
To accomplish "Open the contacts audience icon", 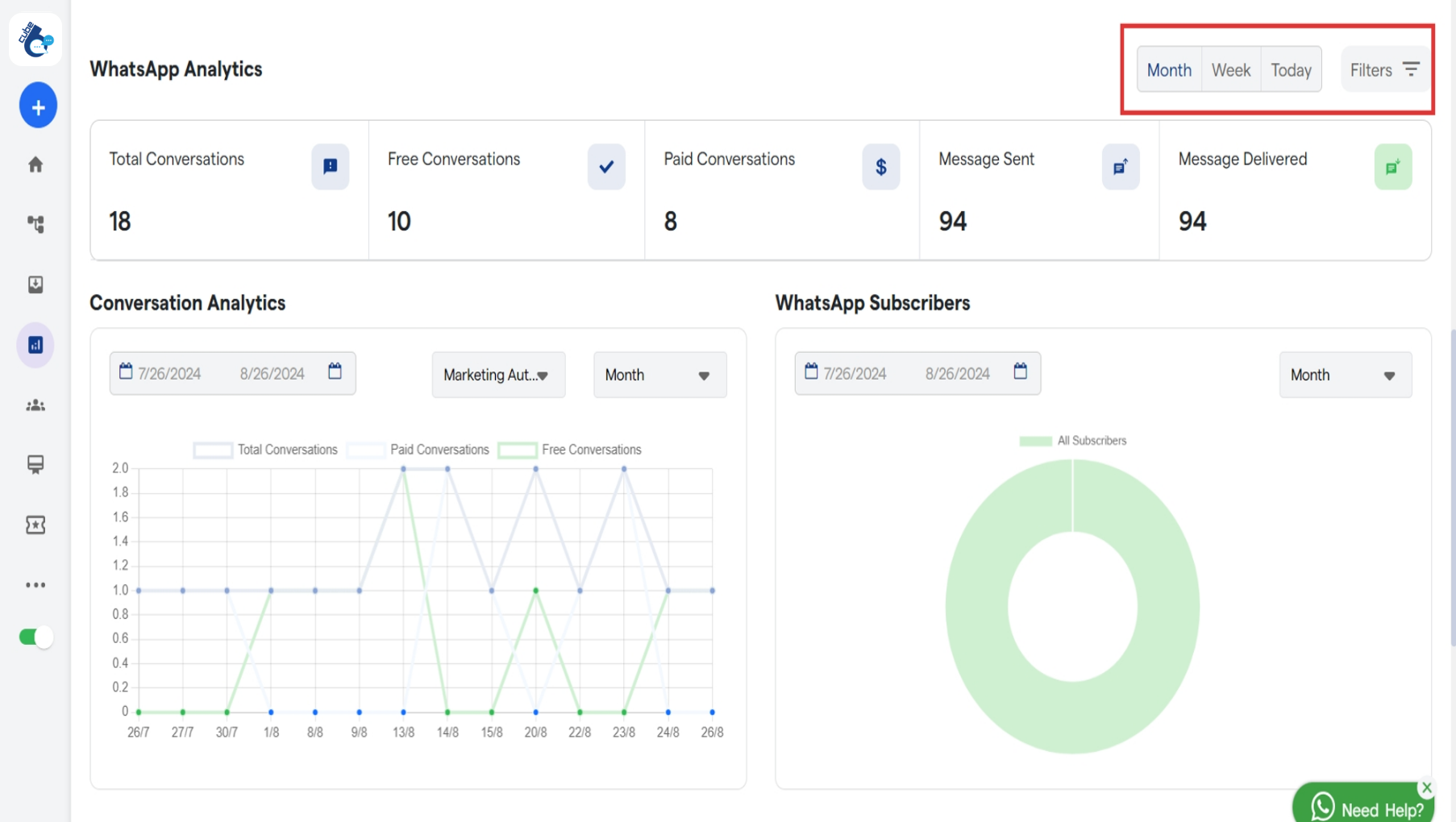I will [35, 405].
